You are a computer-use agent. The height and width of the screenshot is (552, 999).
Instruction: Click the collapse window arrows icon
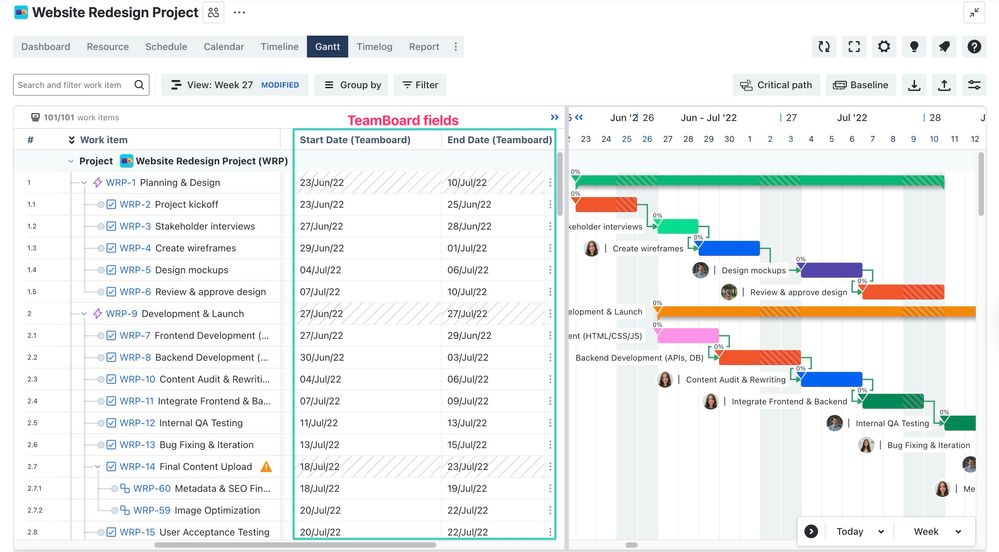click(x=974, y=13)
